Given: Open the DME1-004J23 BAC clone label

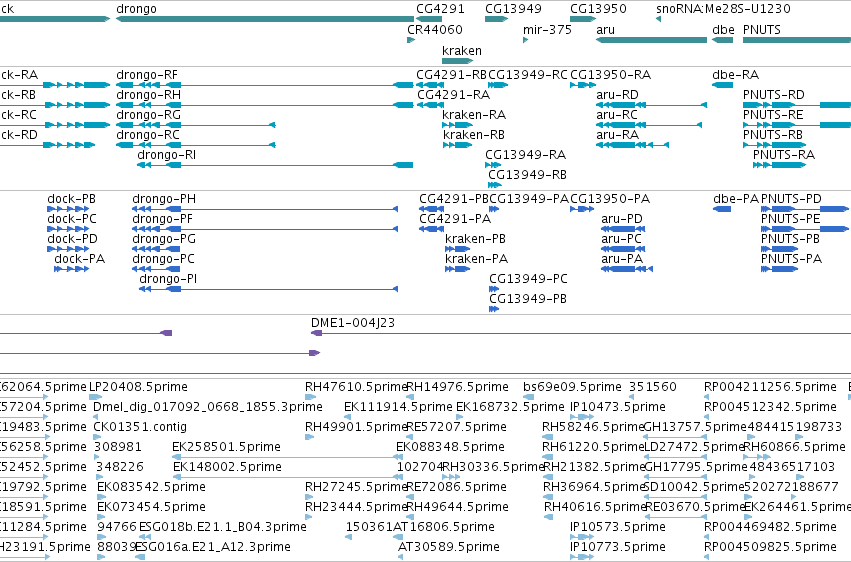Looking at the screenshot, I should click(353, 323).
